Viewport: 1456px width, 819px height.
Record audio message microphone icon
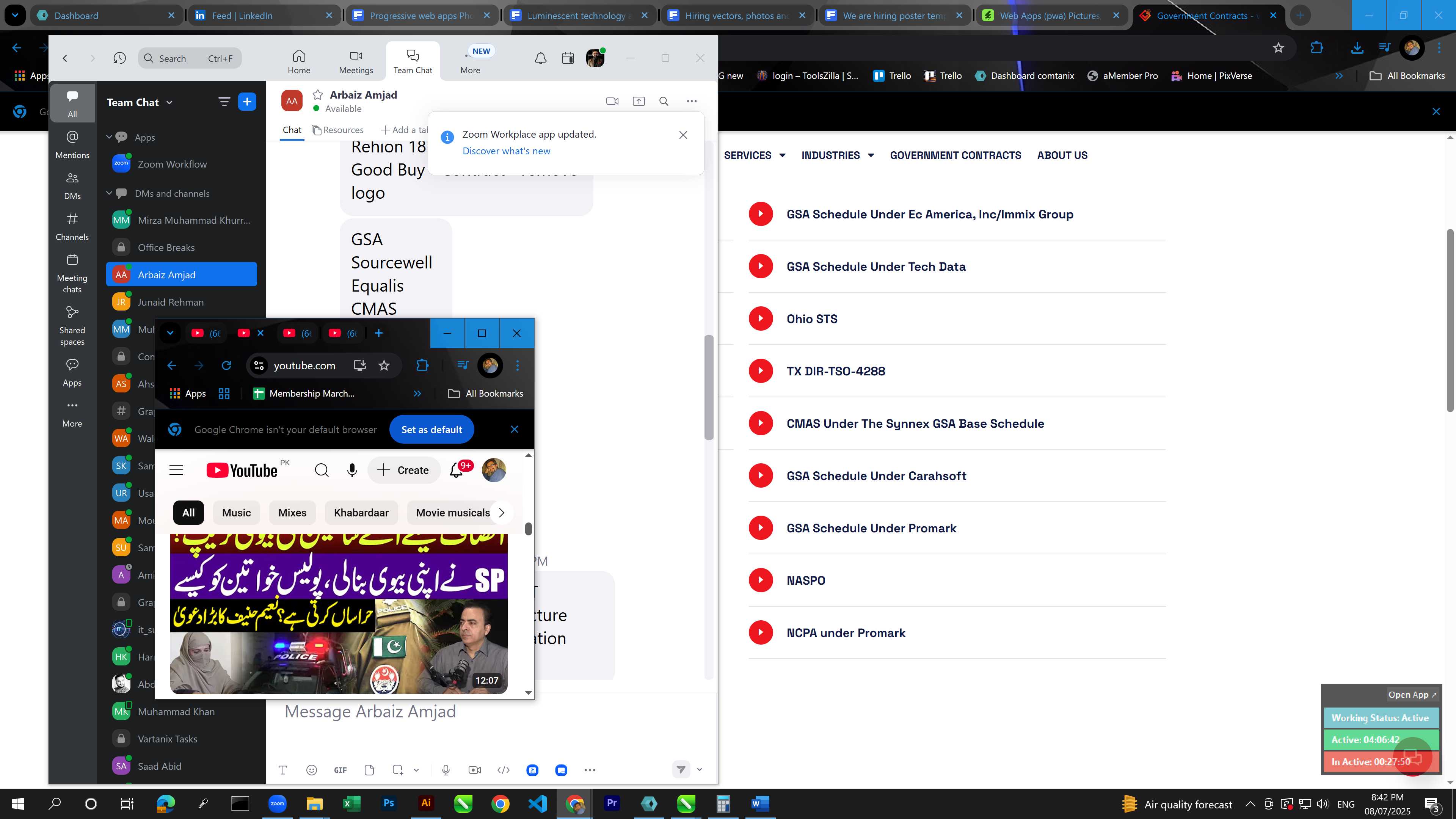pos(446,770)
